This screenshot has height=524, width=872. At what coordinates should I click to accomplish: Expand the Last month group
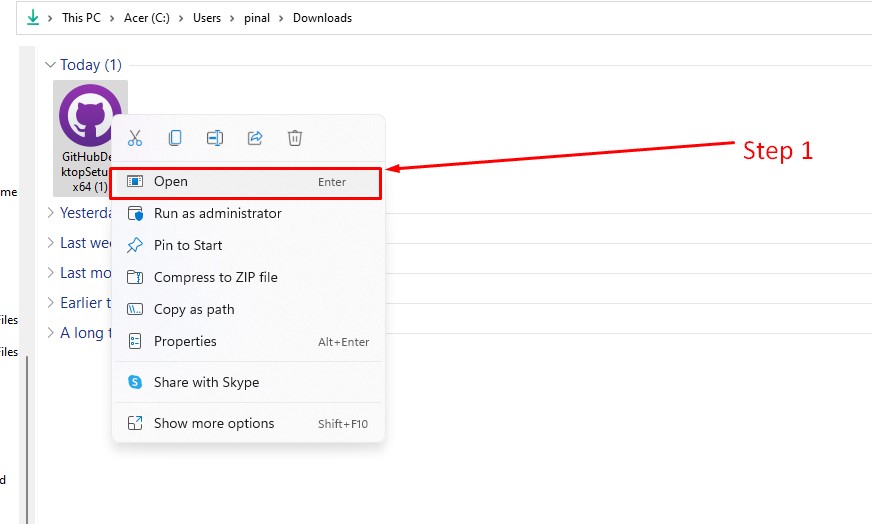click(50, 273)
